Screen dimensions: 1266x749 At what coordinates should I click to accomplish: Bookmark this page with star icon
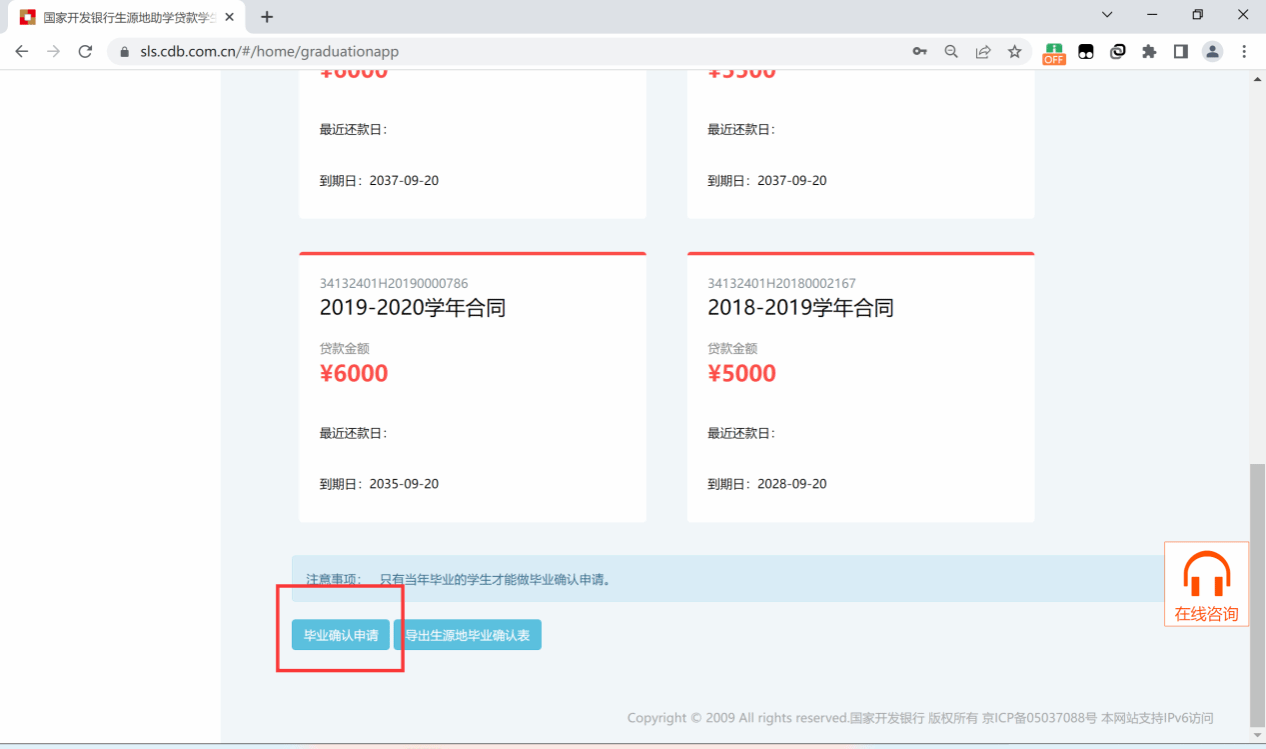1015,51
